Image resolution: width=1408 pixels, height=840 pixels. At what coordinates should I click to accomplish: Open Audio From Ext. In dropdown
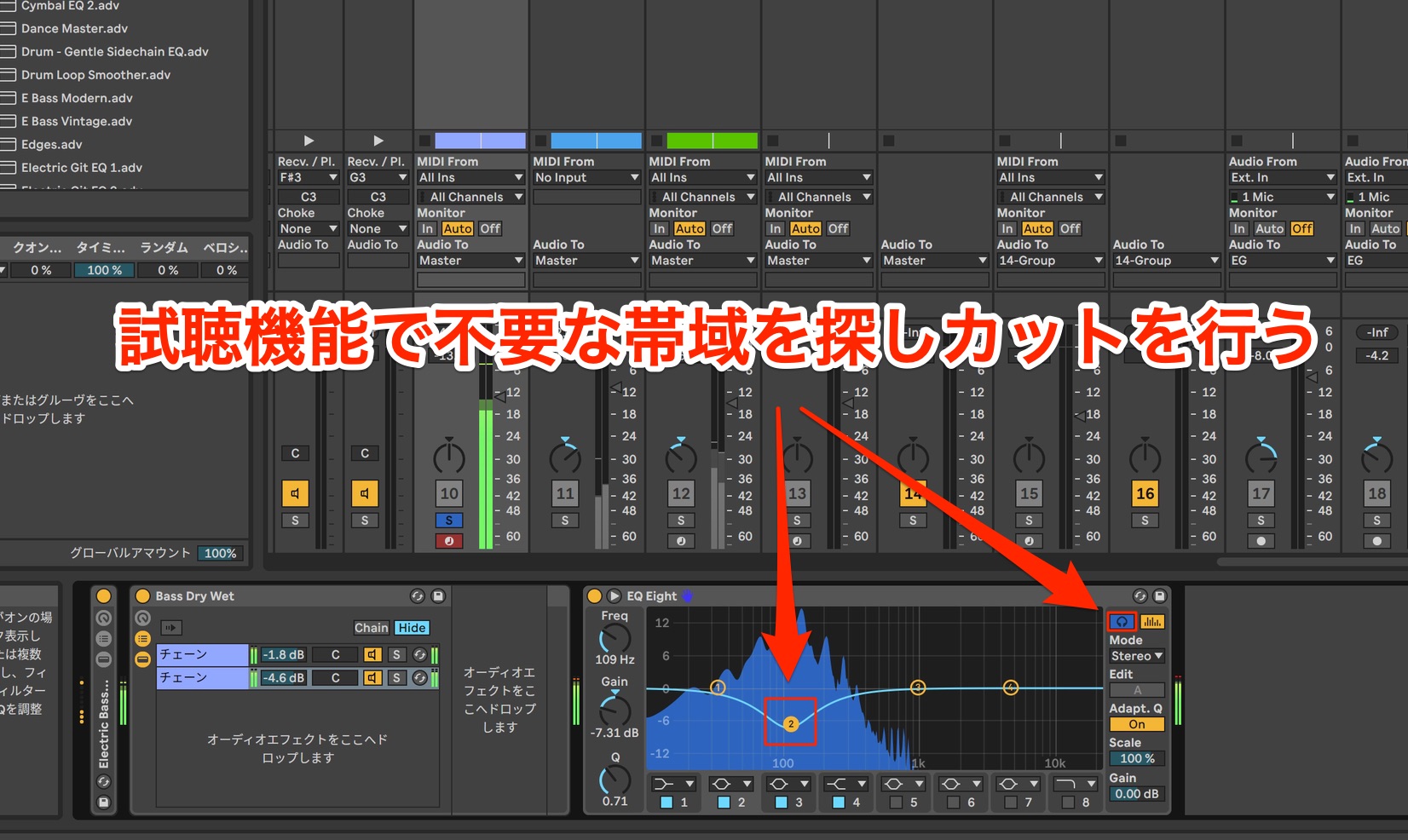coord(1282,177)
